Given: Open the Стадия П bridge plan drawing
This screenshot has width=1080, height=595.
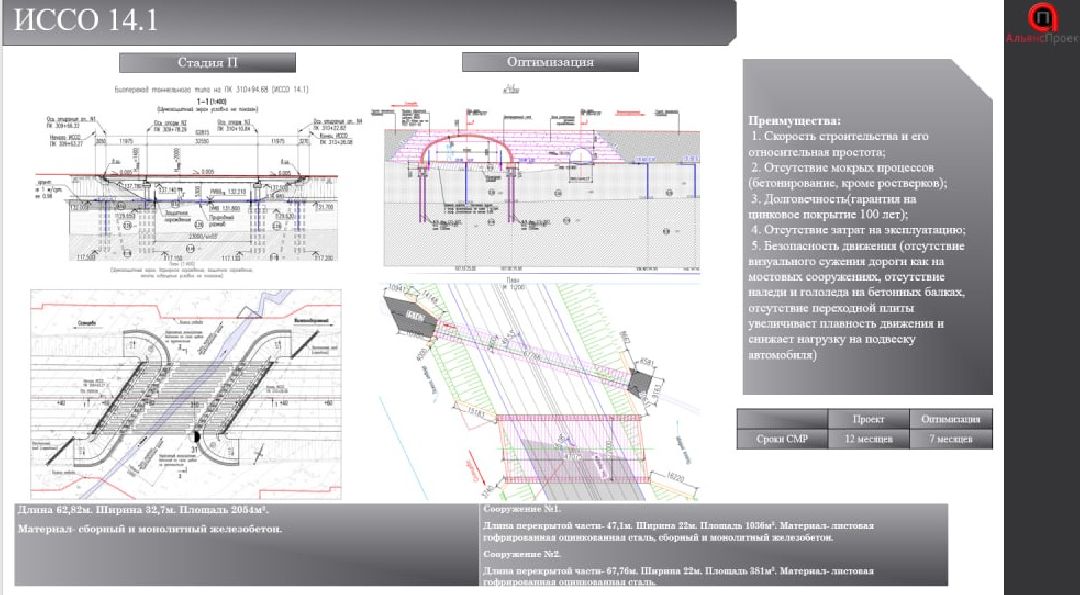Looking at the screenshot, I should (x=186, y=392).
